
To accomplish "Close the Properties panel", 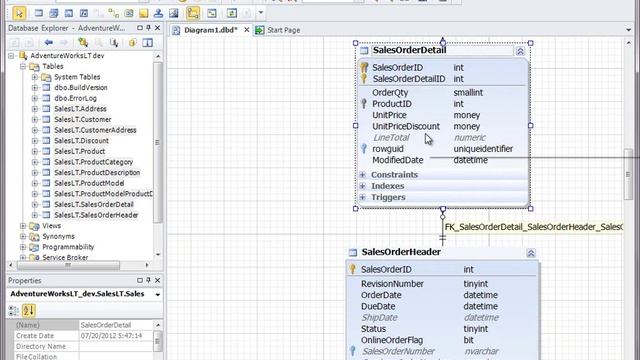I will [x=158, y=280].
